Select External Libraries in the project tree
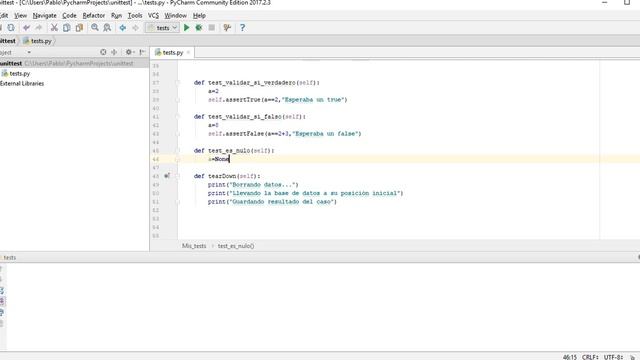 pos(22,83)
